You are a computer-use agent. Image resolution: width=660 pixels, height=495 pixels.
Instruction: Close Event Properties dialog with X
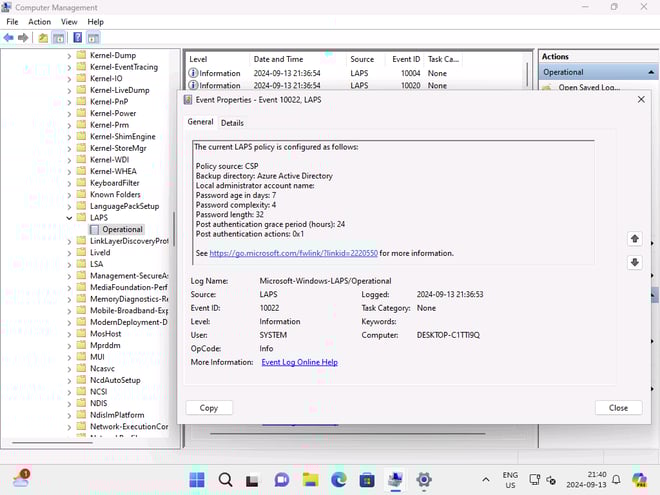[x=641, y=99]
